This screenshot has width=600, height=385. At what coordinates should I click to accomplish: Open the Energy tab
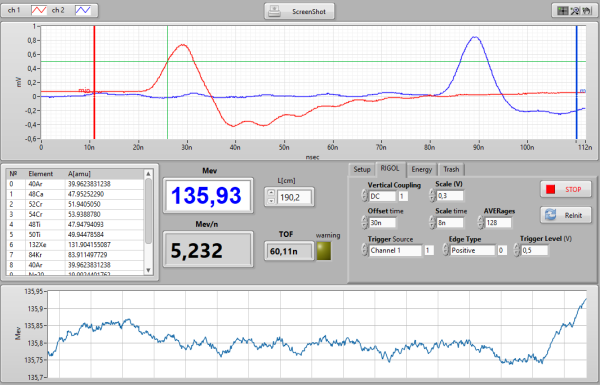coord(422,170)
